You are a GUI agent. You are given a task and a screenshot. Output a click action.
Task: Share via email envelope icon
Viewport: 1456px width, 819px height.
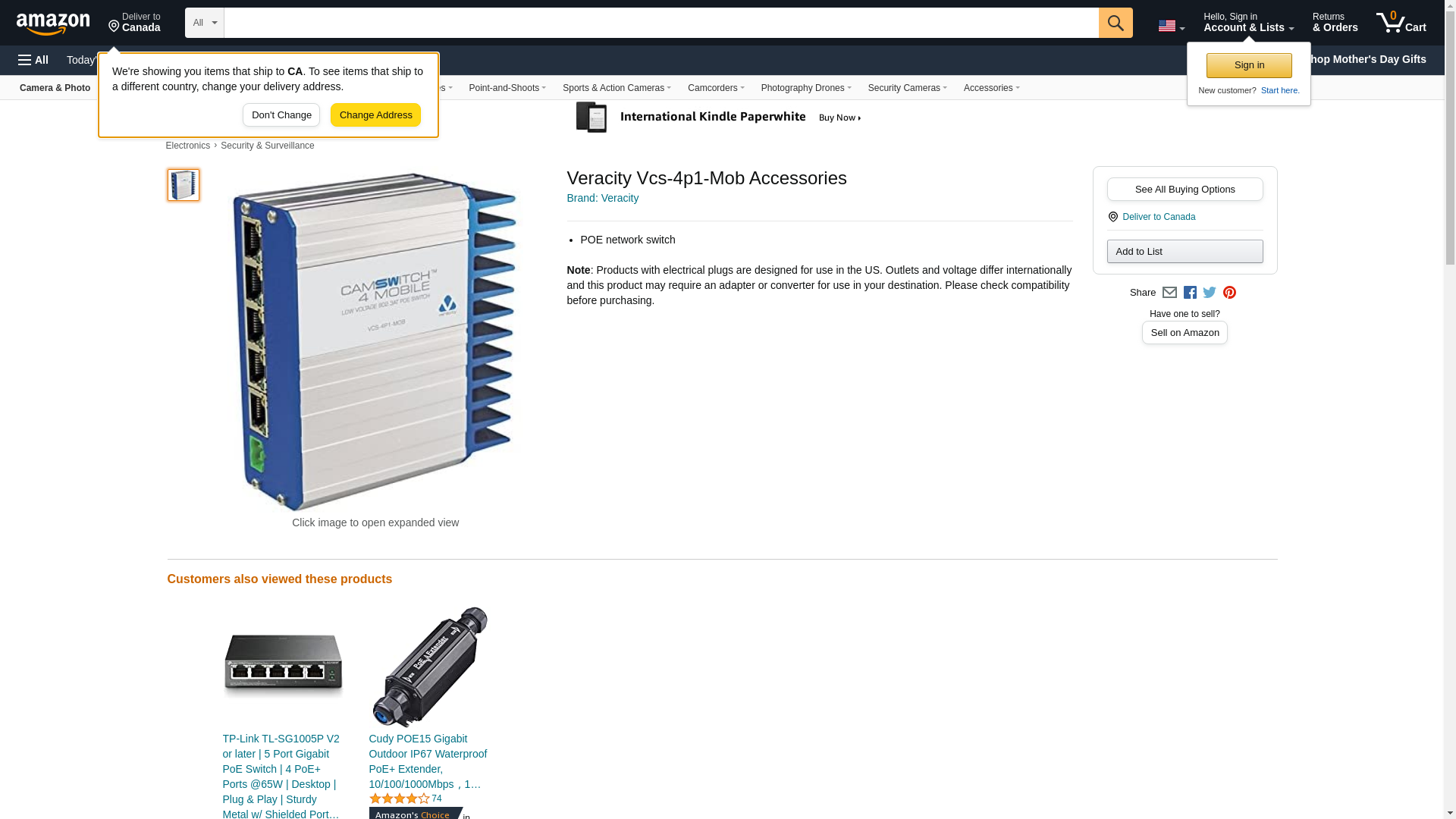(1169, 293)
